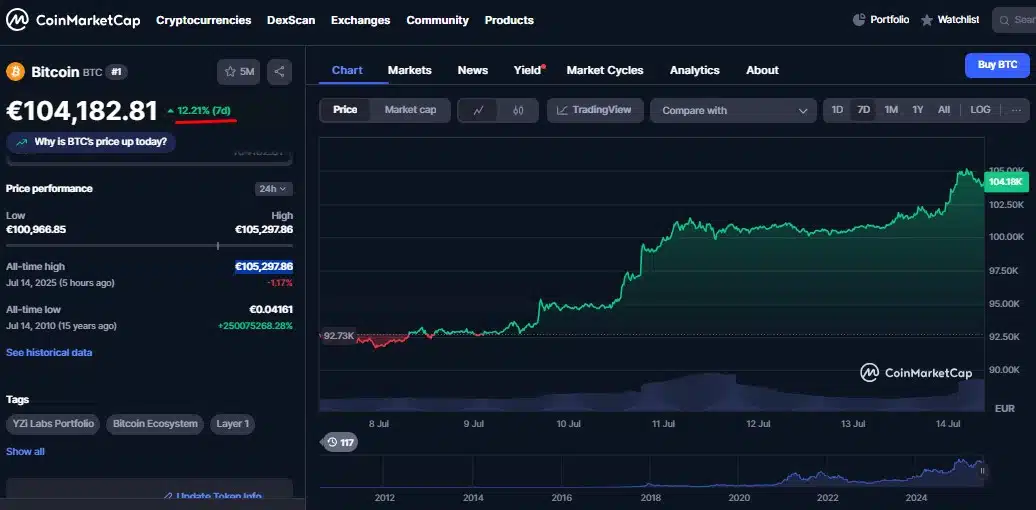
Task: Click the 2018 year on timeline
Action: coord(651,497)
